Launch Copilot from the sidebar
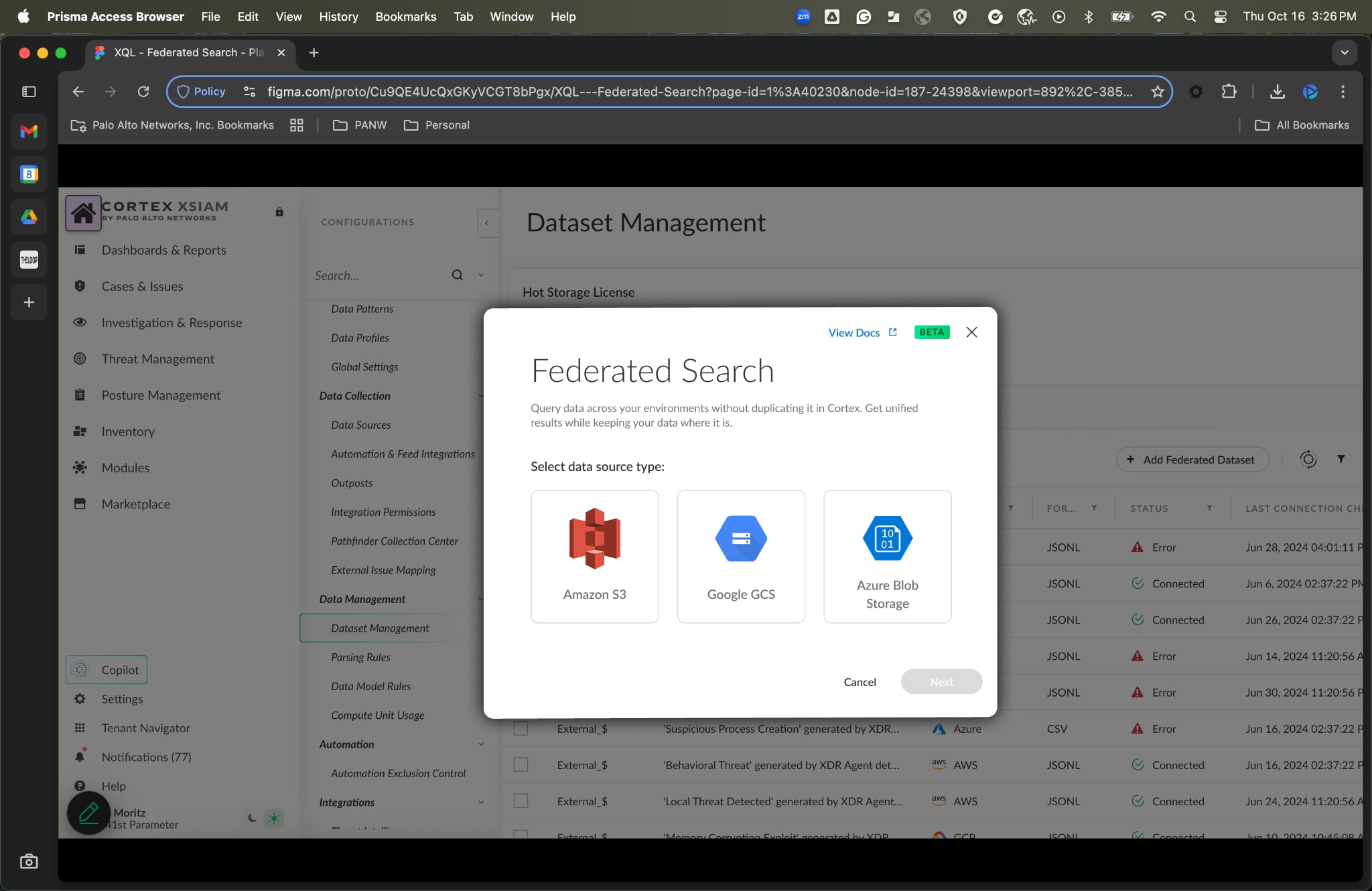1372x891 pixels. pyautogui.click(x=106, y=669)
